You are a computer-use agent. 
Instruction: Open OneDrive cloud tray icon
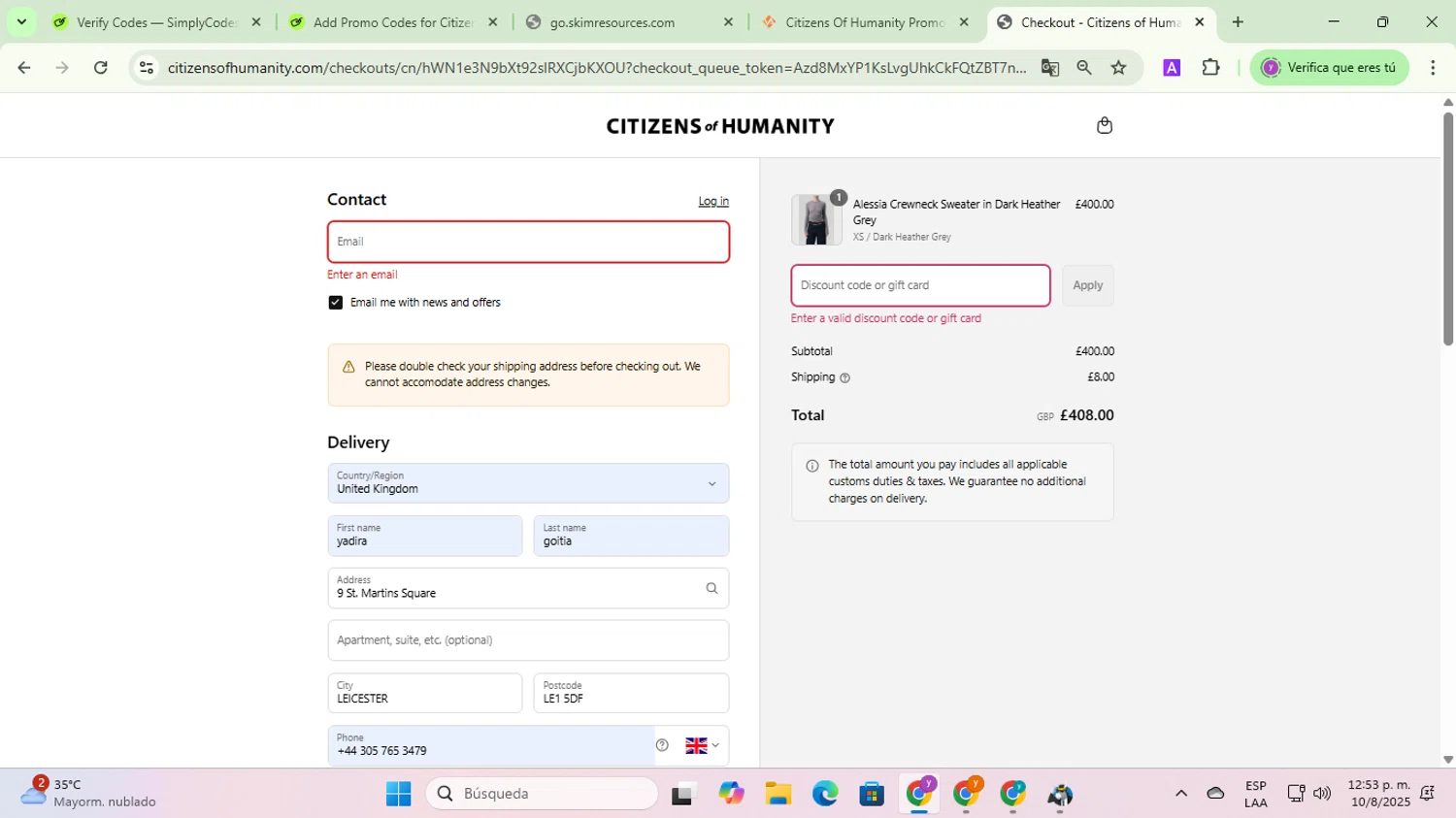click(x=1215, y=794)
